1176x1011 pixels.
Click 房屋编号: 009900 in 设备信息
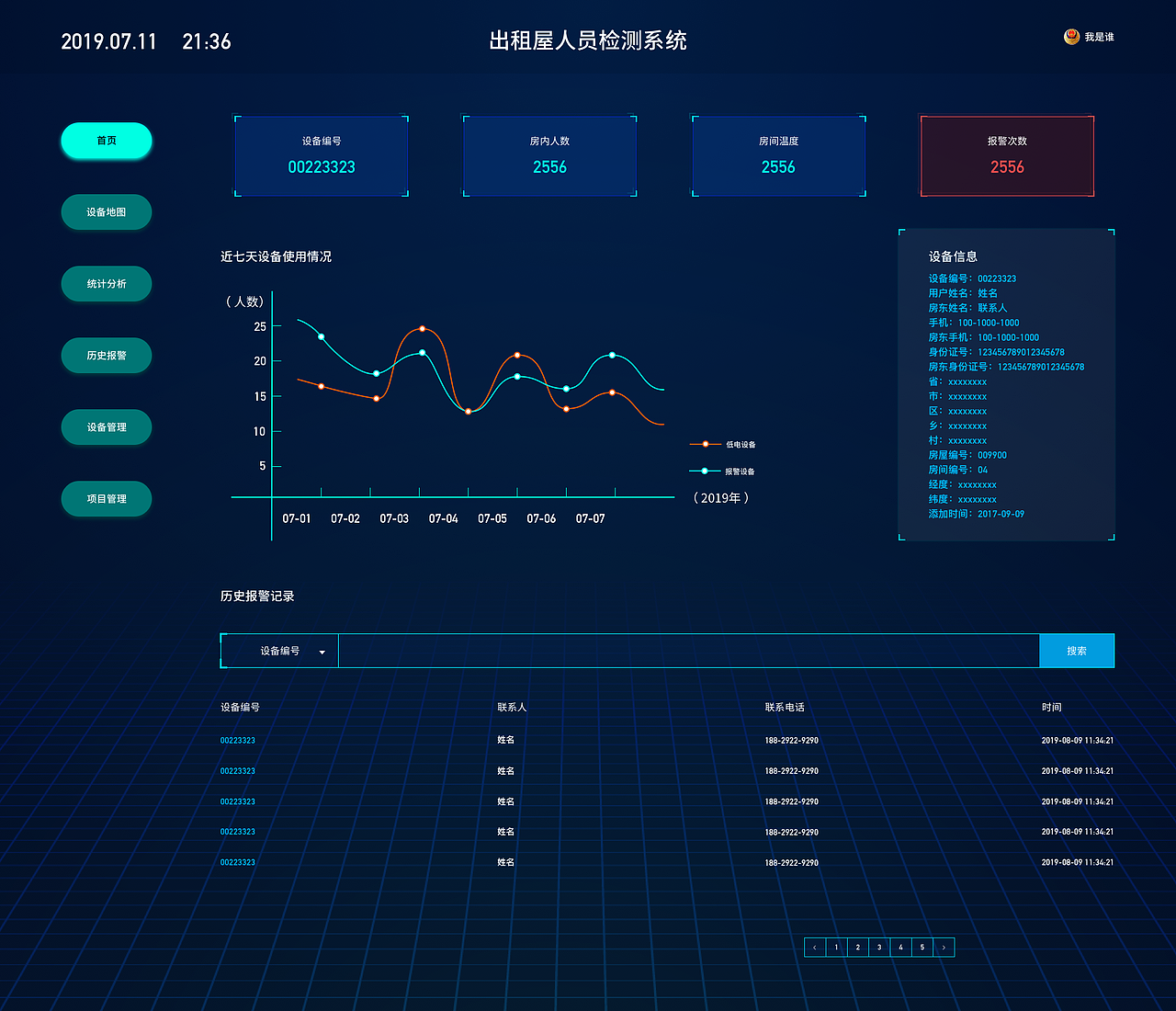(x=967, y=455)
